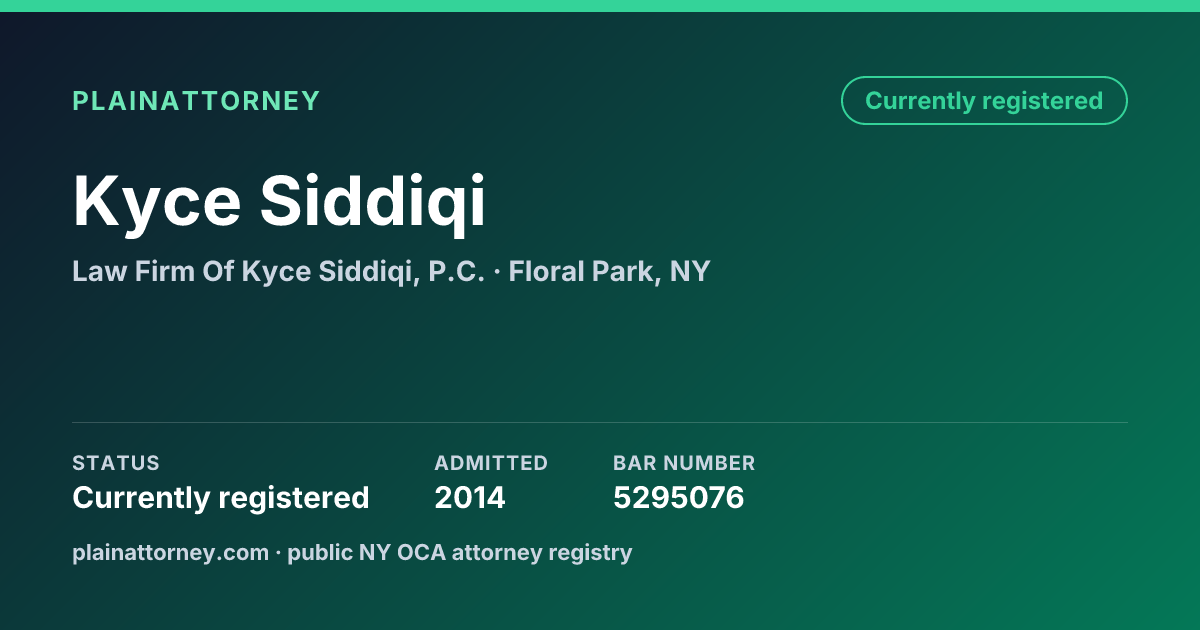1200x630 pixels.
Task: Select the Kyce Siddiqi name heading
Action: pos(279,200)
